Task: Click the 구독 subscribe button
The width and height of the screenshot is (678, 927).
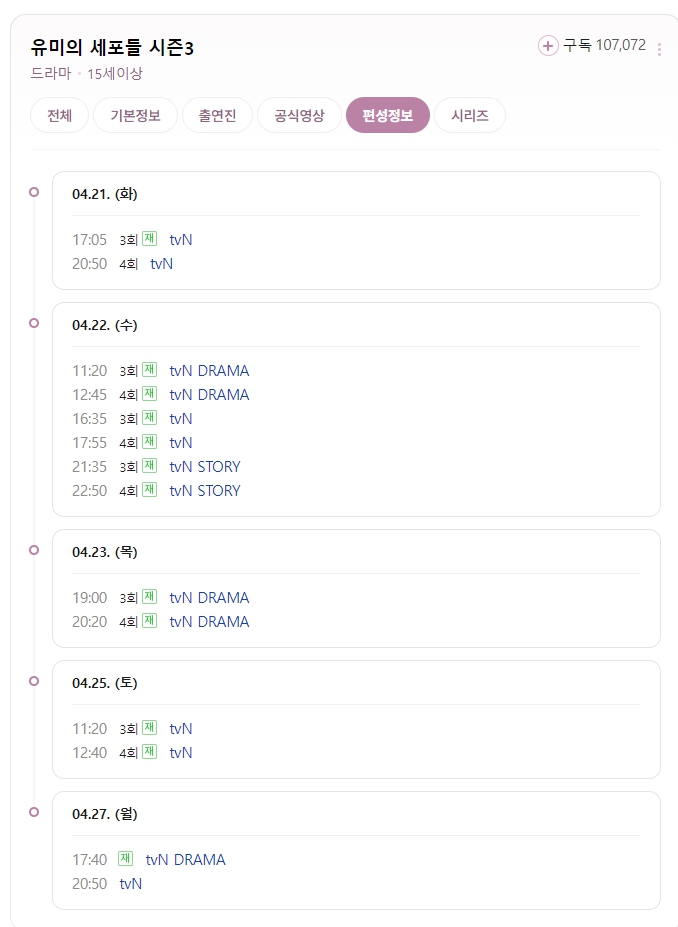Action: (592, 45)
